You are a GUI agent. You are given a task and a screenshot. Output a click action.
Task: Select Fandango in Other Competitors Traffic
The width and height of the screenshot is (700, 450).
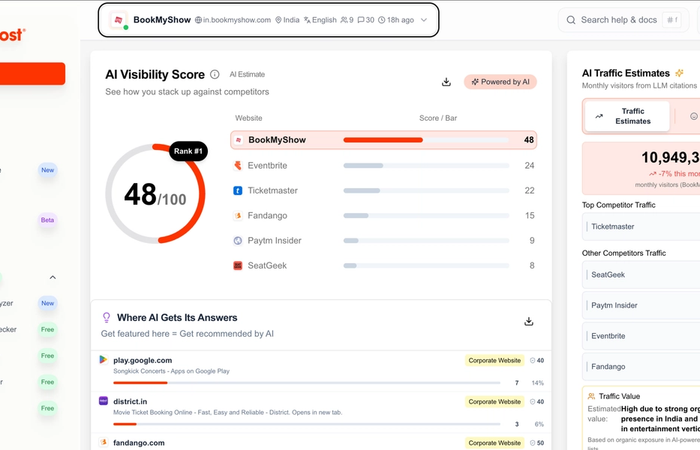click(x=641, y=367)
